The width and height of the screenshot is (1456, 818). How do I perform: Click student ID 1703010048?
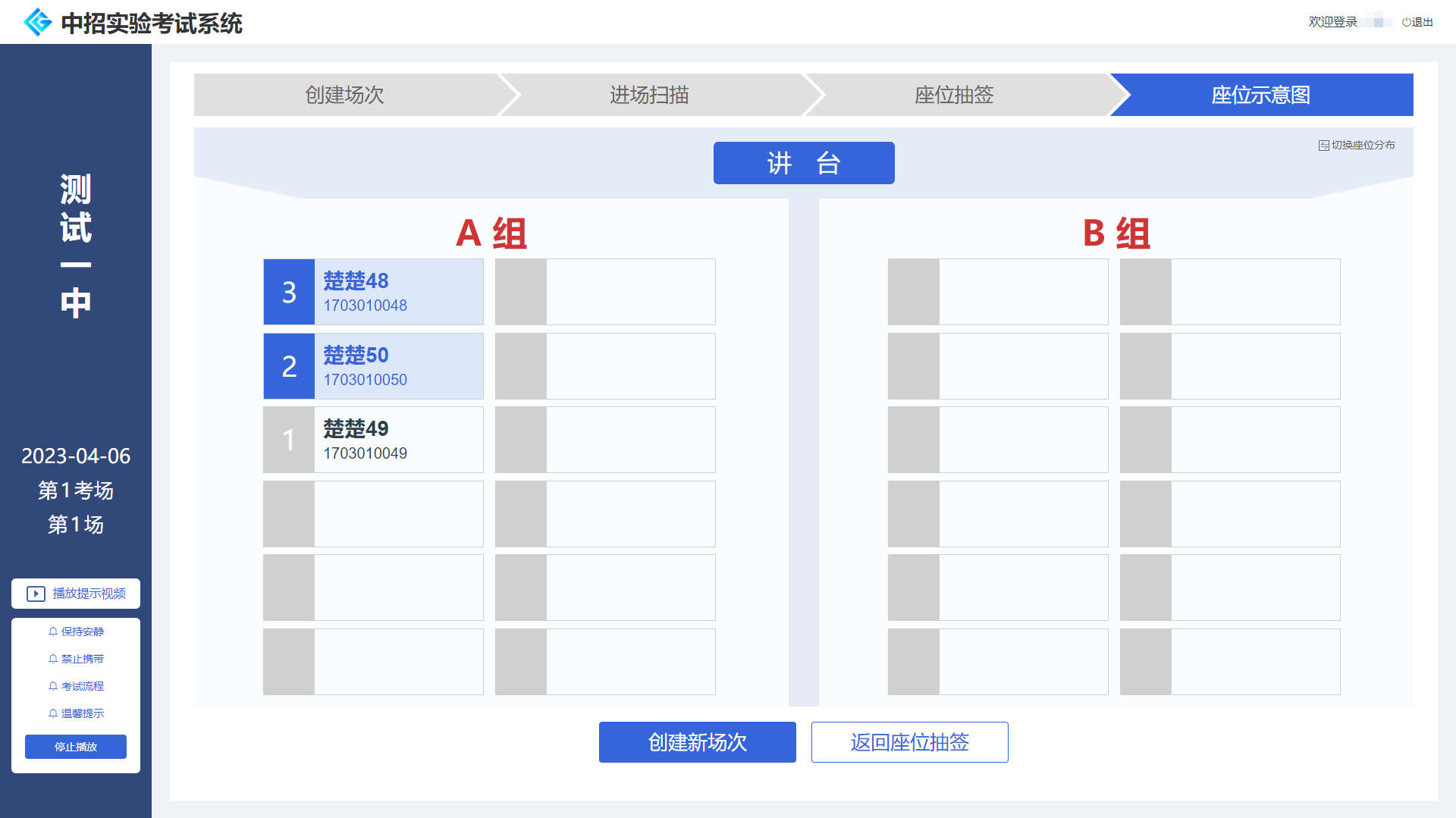(366, 306)
